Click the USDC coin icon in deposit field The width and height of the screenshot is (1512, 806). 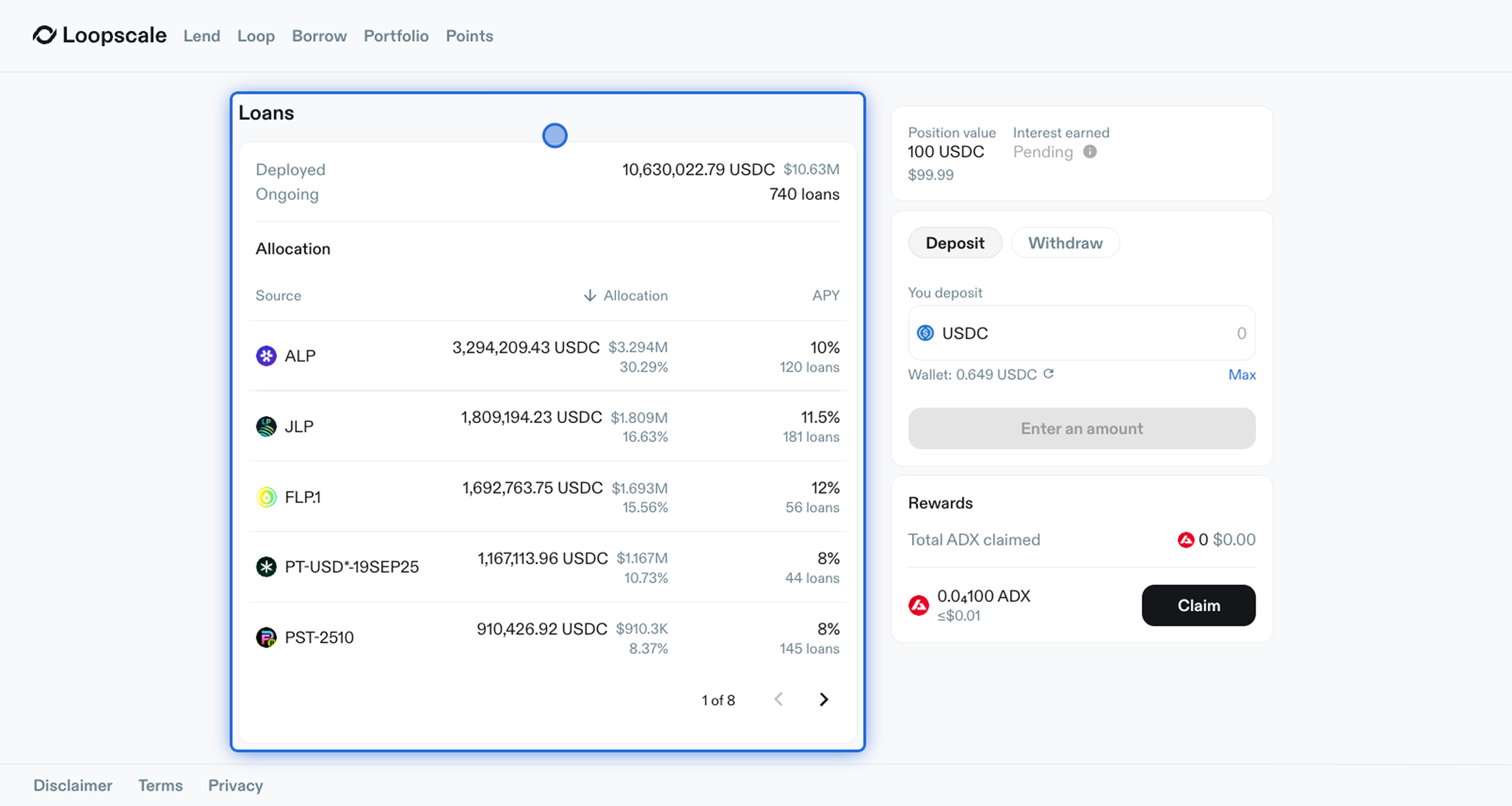tap(925, 333)
